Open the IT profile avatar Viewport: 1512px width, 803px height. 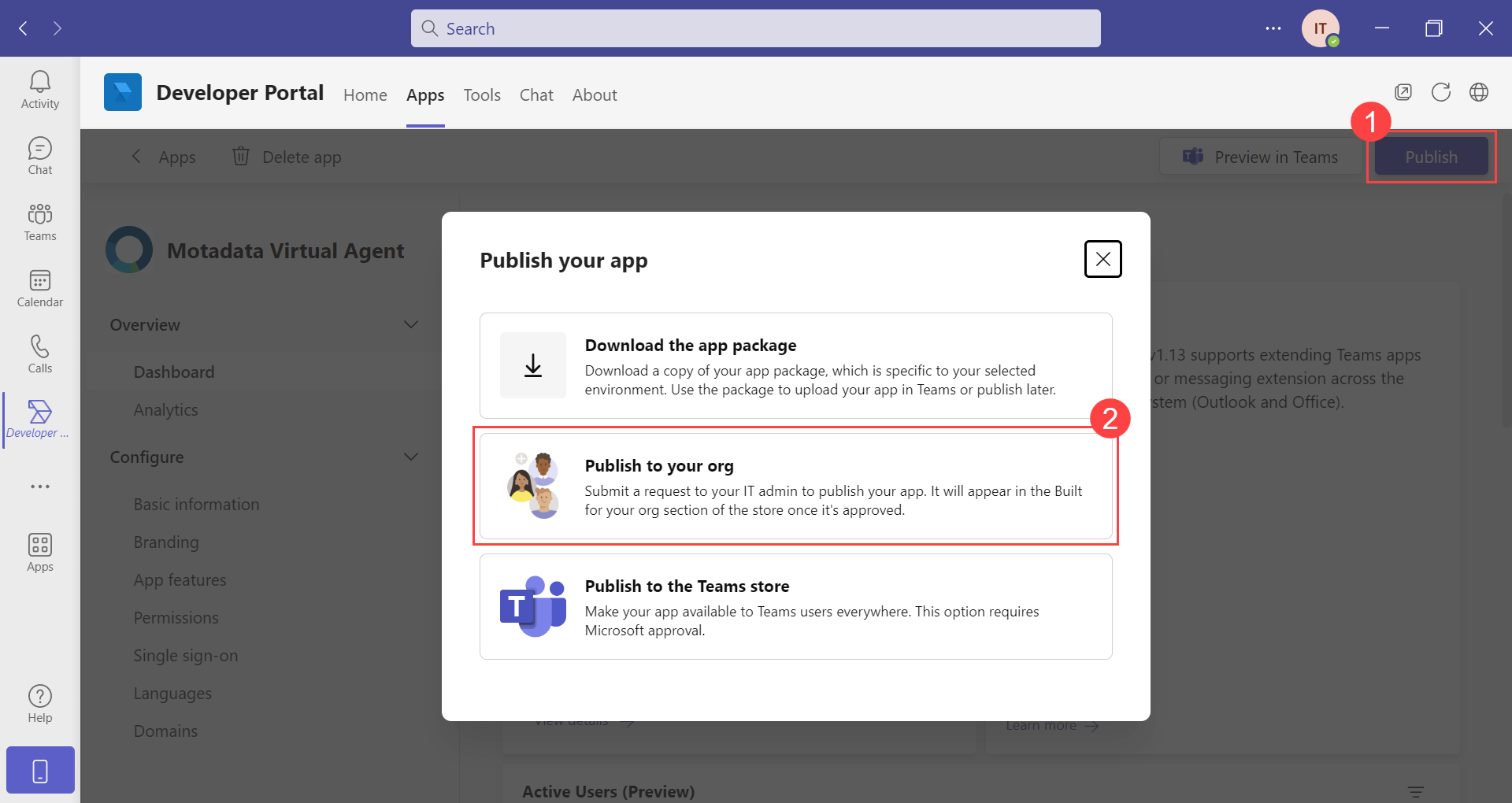click(x=1321, y=28)
